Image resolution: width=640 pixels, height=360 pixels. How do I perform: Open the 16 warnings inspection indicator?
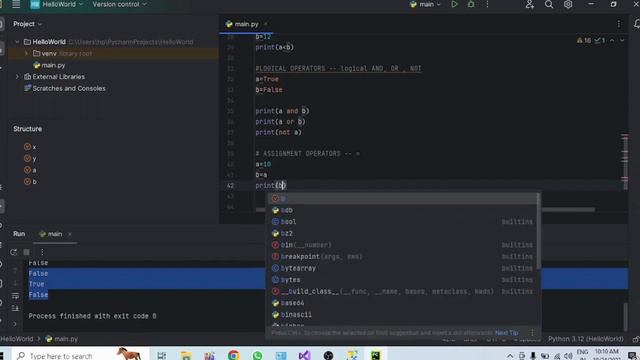[584, 40]
